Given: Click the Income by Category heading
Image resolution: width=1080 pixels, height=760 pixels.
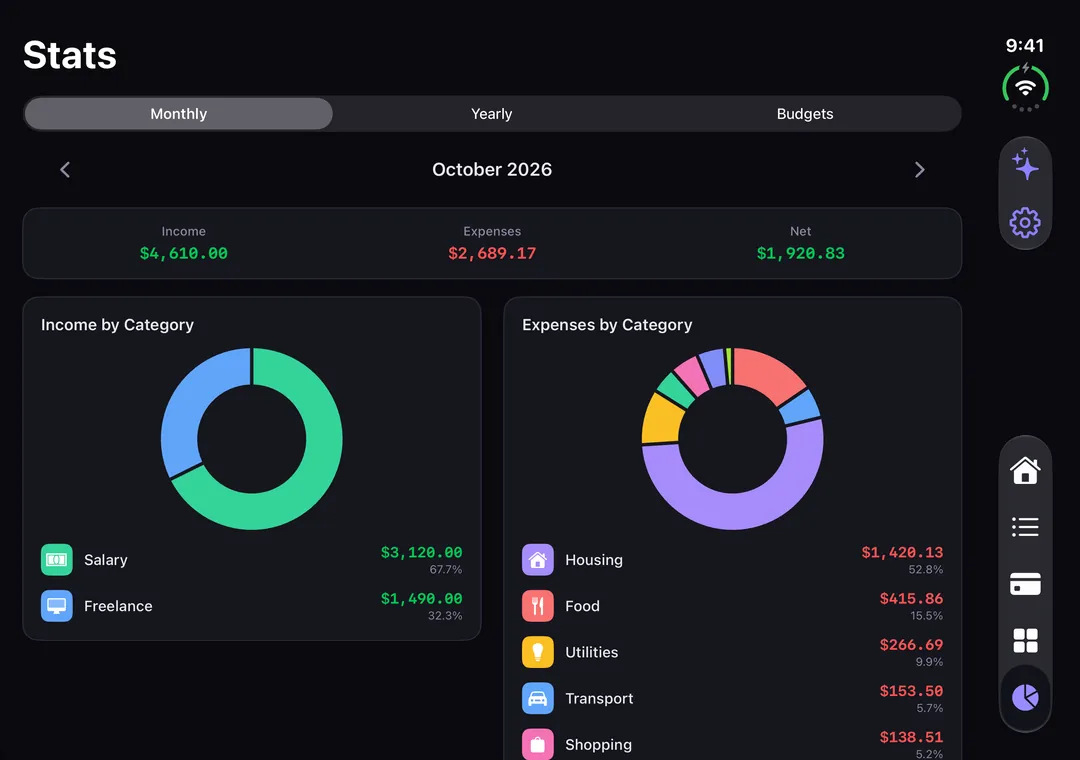Looking at the screenshot, I should 117,325.
